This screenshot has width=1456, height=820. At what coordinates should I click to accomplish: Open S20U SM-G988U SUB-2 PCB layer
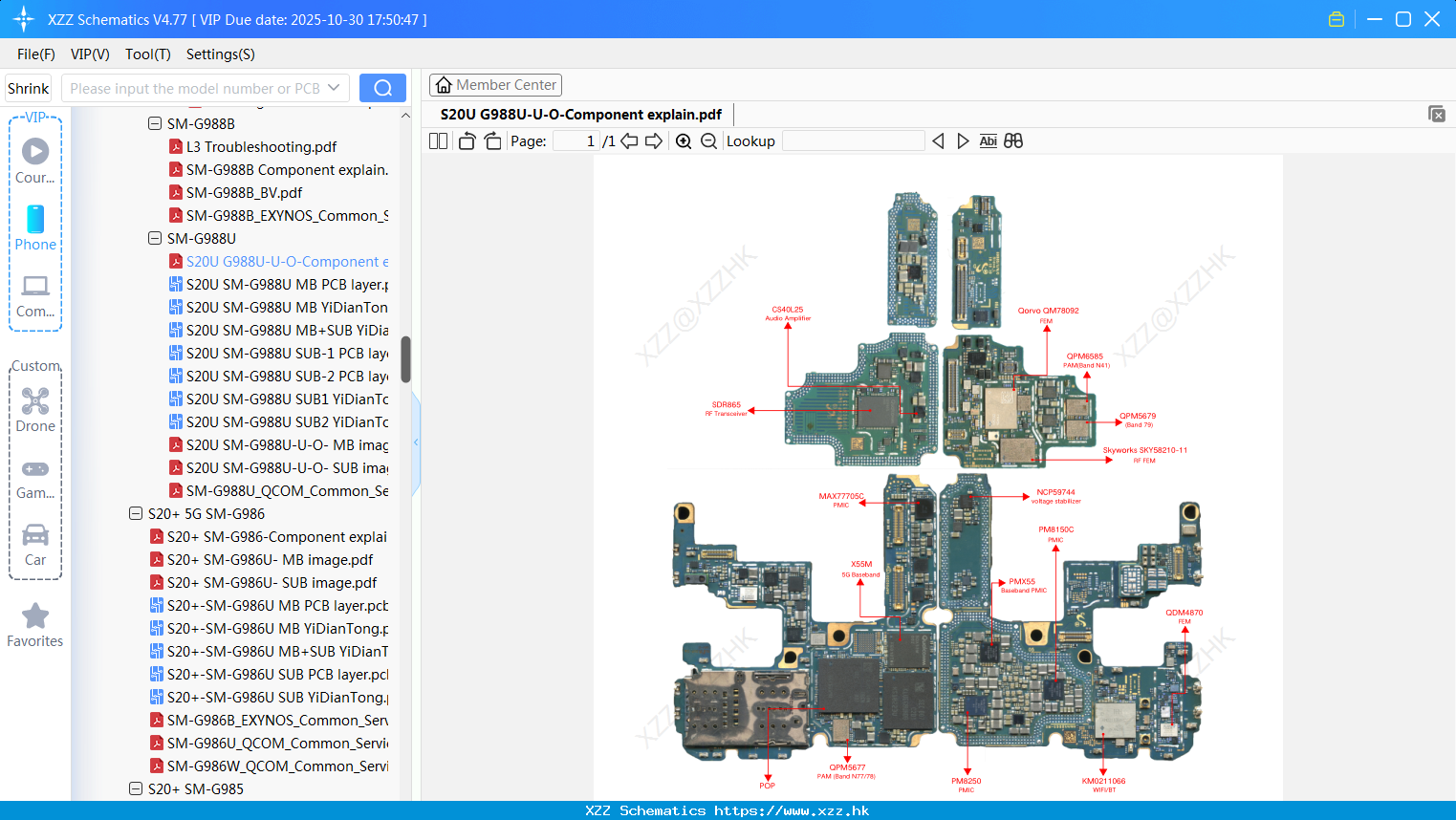[287, 376]
